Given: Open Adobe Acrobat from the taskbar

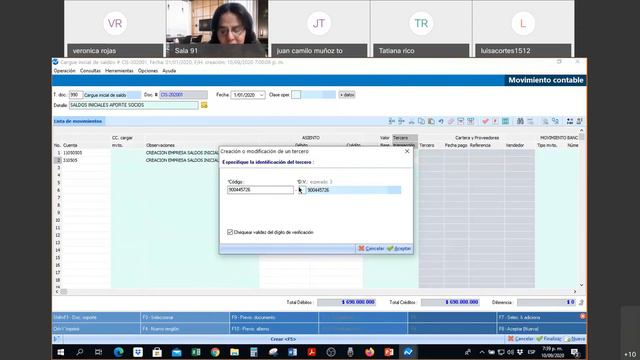Looking at the screenshot, I should pos(311,352).
